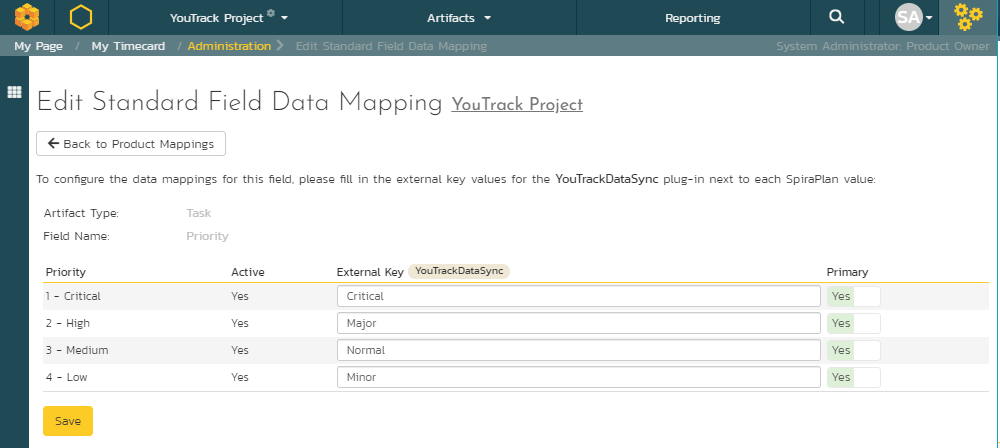Click the Priority column header

(66, 273)
